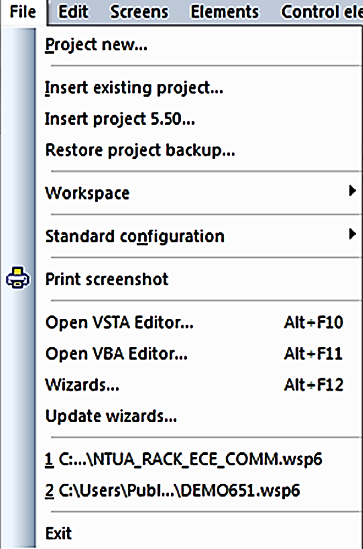
Task: Select Insert existing project...
Action: (199, 88)
